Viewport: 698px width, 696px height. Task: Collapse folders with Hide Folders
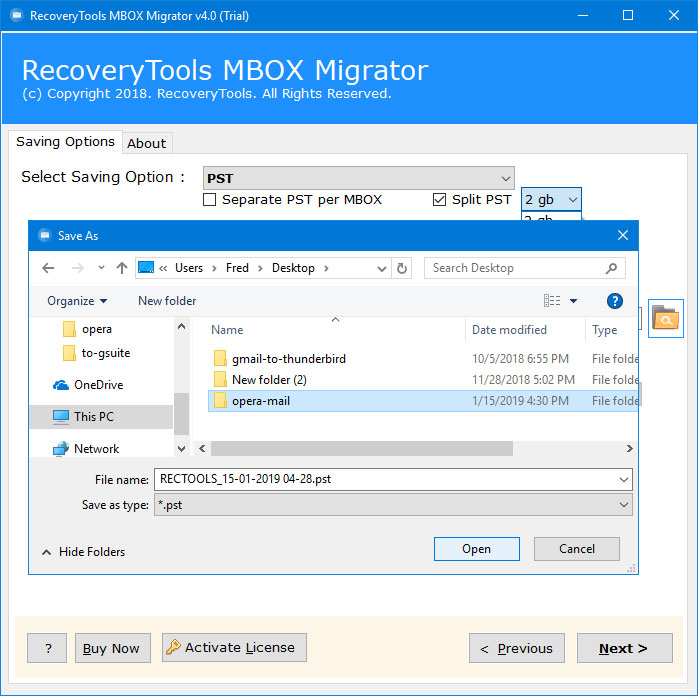[83, 552]
